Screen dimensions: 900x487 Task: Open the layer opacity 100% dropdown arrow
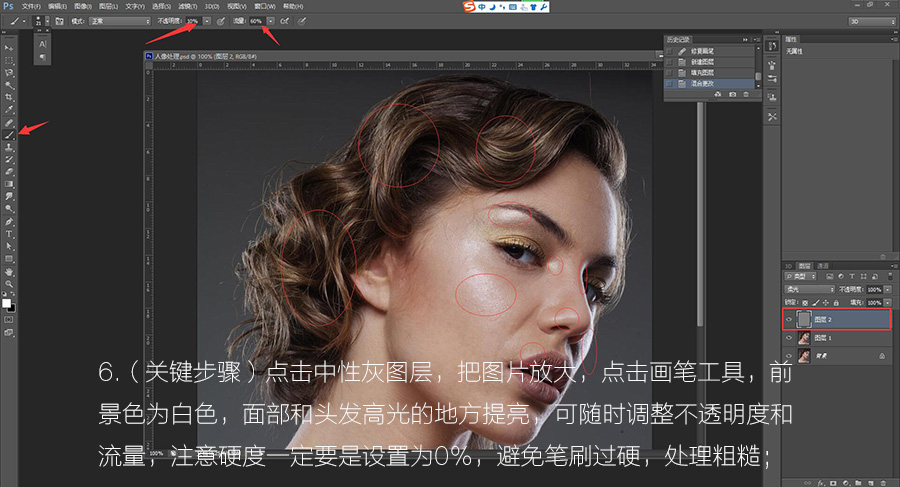888,289
